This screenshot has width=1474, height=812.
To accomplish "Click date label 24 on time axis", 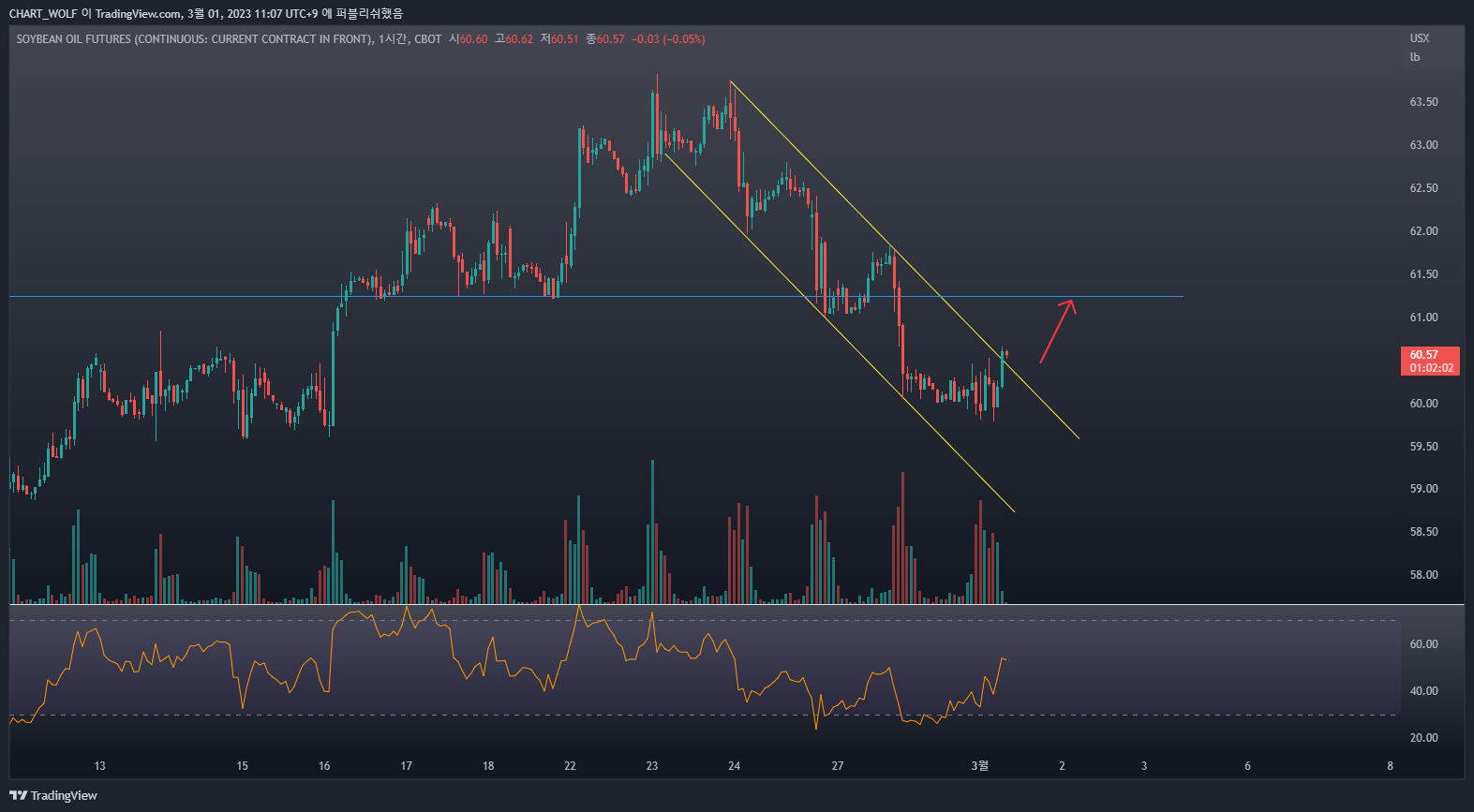I will pos(734,766).
